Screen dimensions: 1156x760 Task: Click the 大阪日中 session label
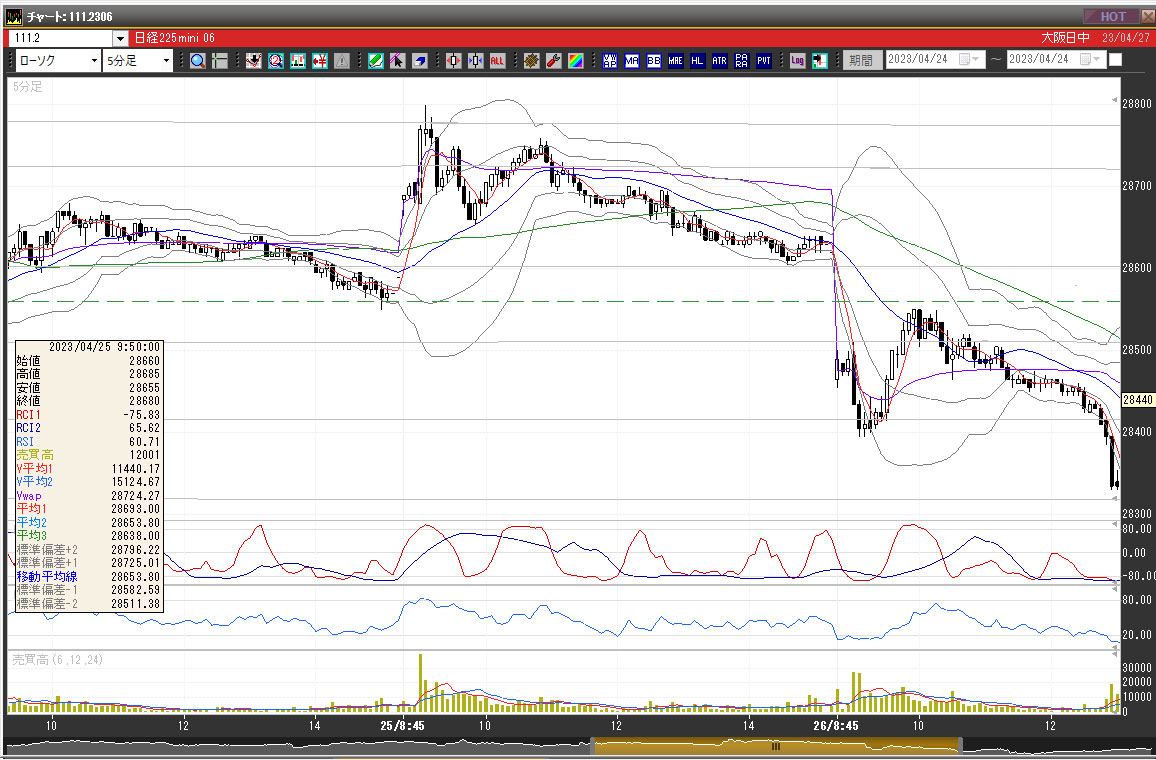(1065, 38)
